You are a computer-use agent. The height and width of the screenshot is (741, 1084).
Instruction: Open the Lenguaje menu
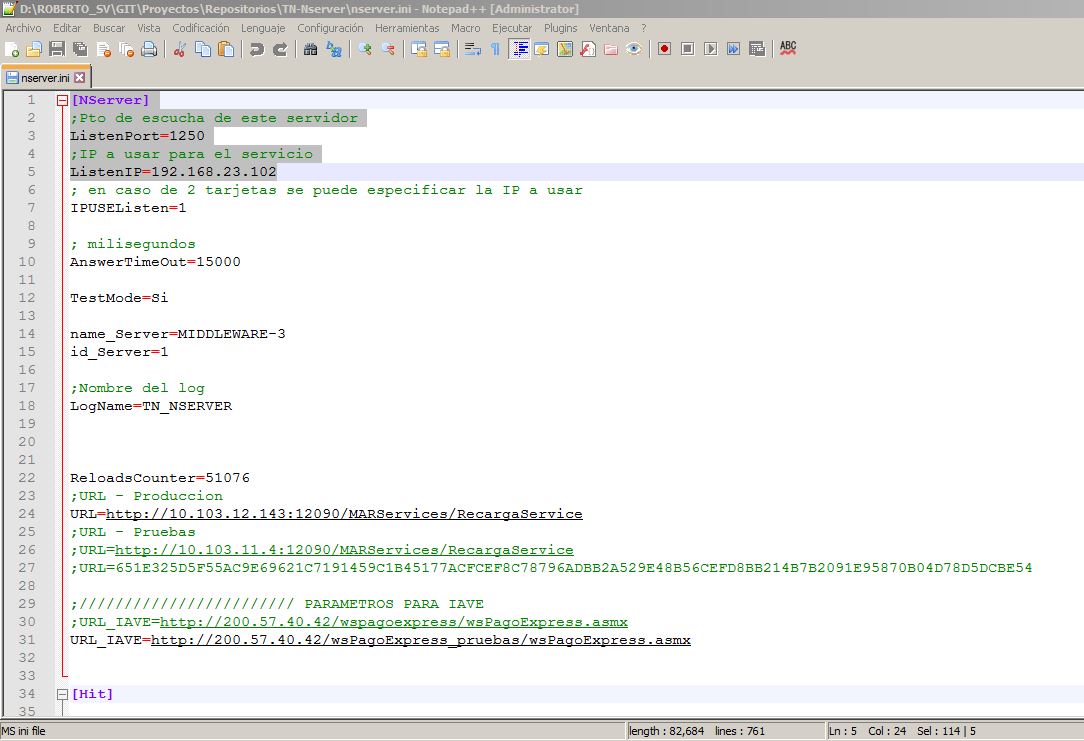[x=263, y=28]
